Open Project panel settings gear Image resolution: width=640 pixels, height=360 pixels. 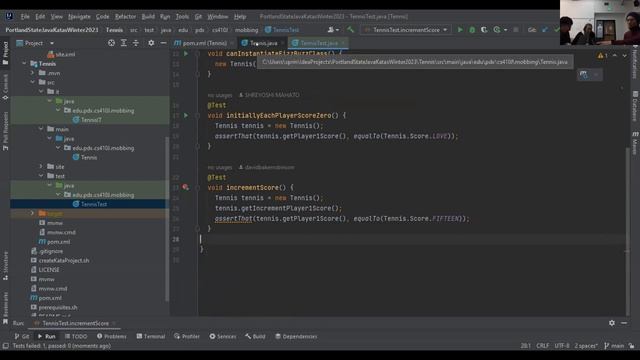pyautogui.click(x=151, y=43)
